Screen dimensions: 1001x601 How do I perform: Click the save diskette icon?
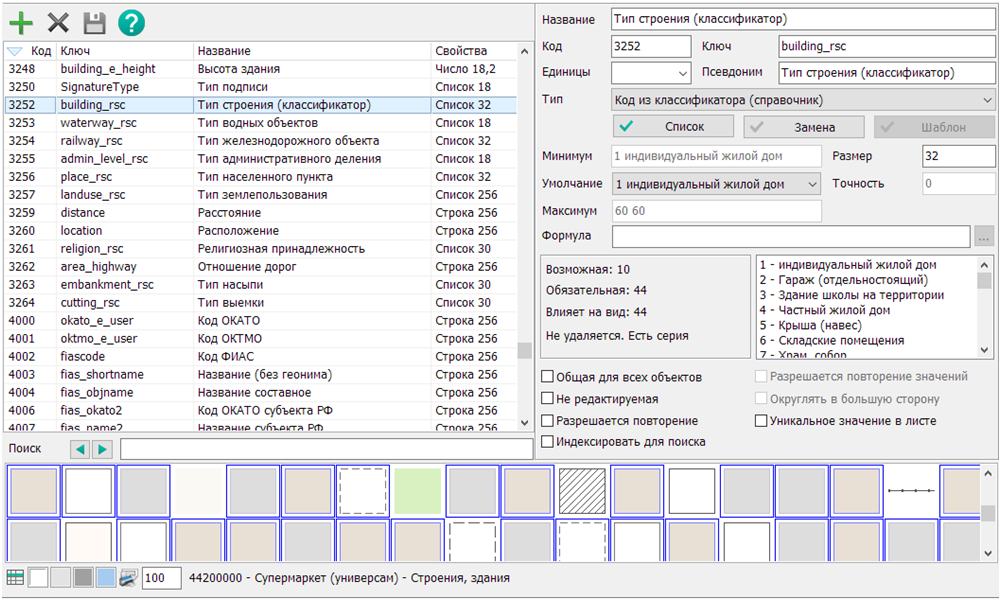click(92, 23)
